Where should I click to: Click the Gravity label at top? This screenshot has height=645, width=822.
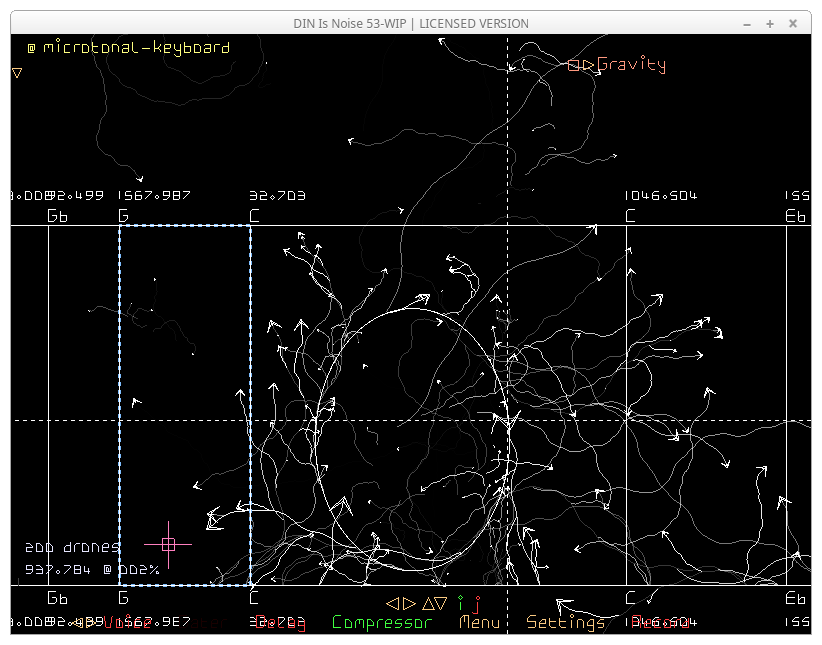point(631,65)
